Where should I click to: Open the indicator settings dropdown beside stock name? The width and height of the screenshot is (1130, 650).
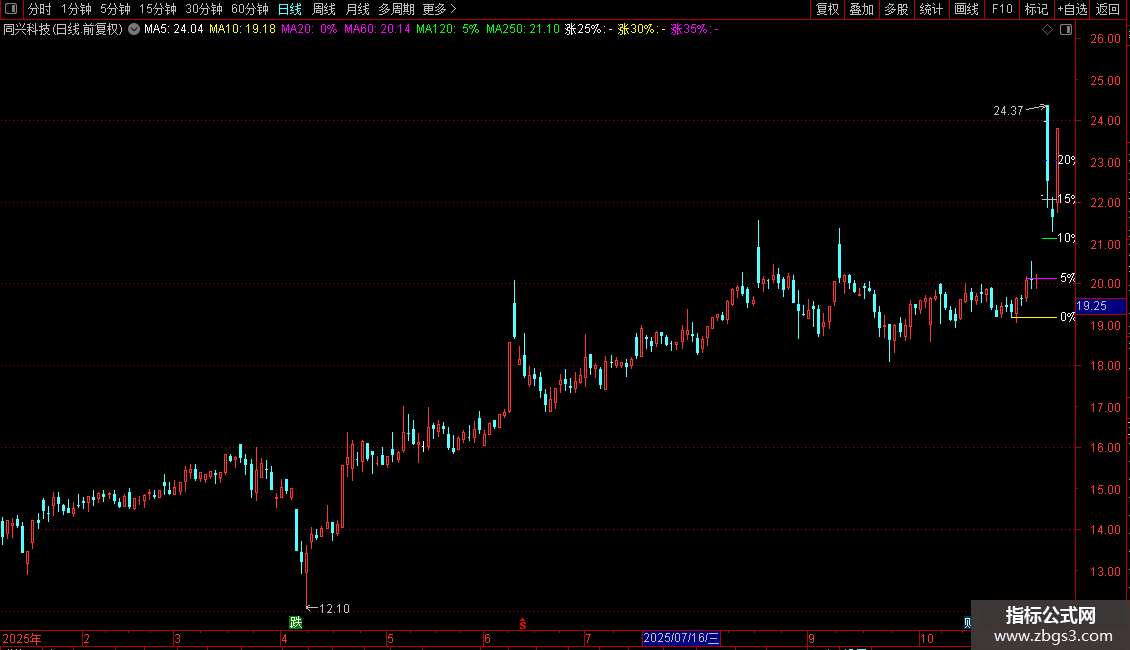click(134, 30)
